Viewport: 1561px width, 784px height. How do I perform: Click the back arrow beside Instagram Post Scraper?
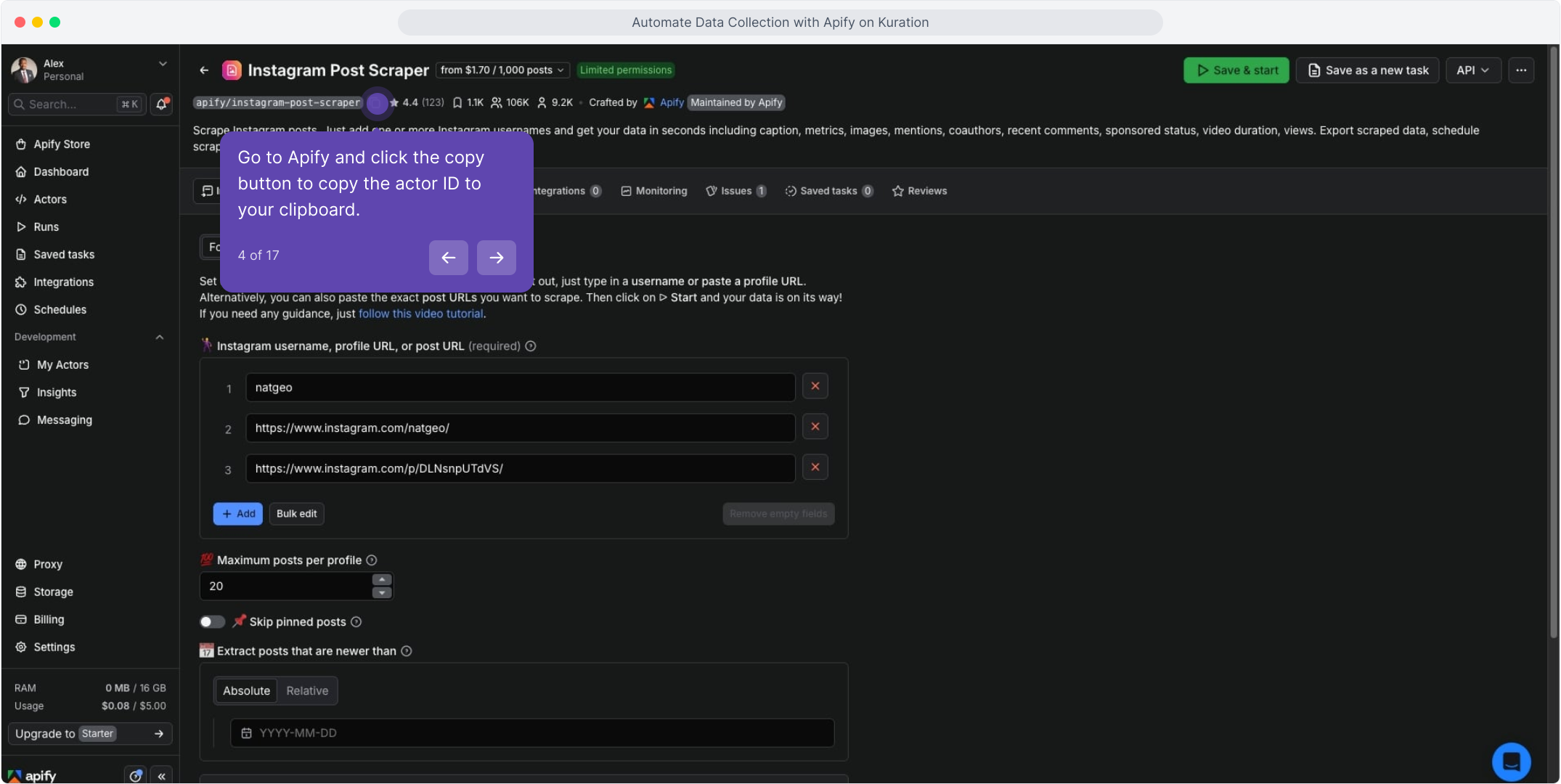pos(204,70)
